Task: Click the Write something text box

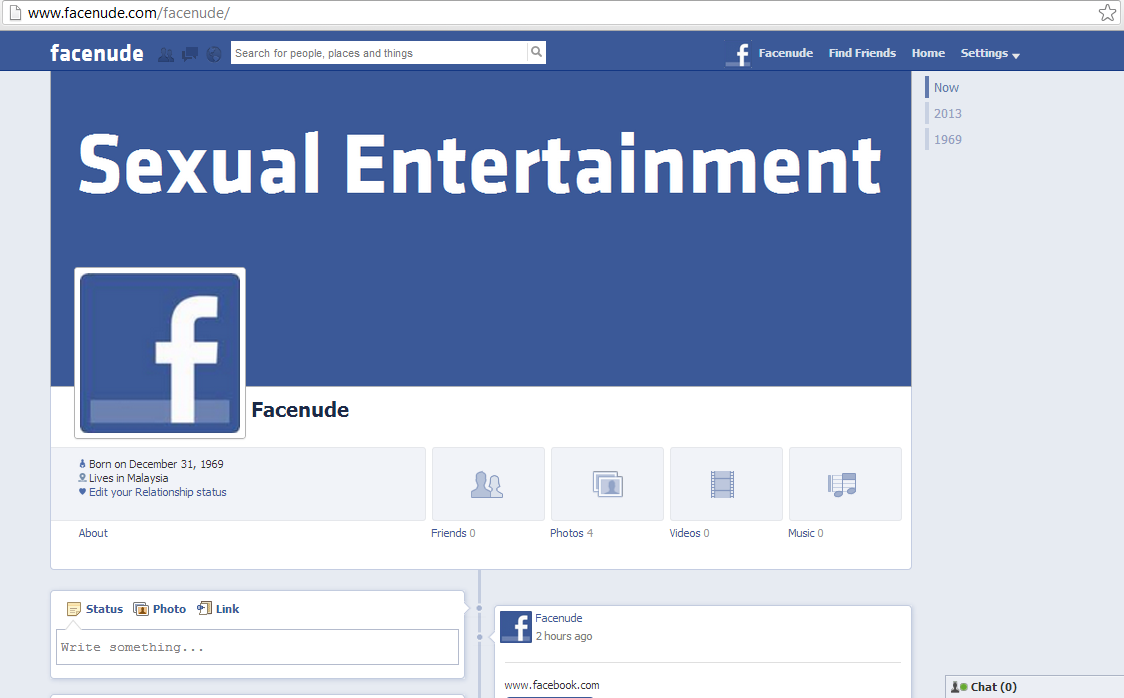Action: 257,647
